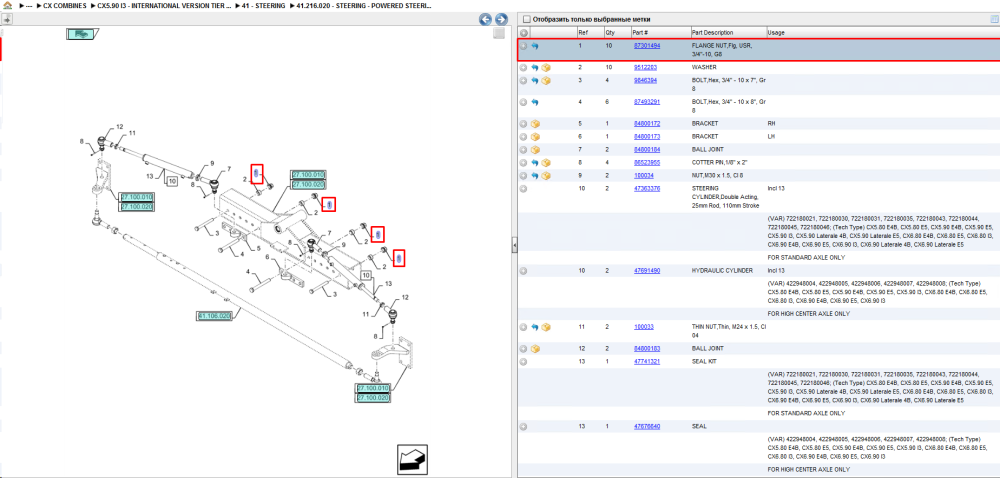The image size is (1000, 478).
Task: Click the box icon on 84800183 BALL JOINT row
Action: (x=535, y=349)
